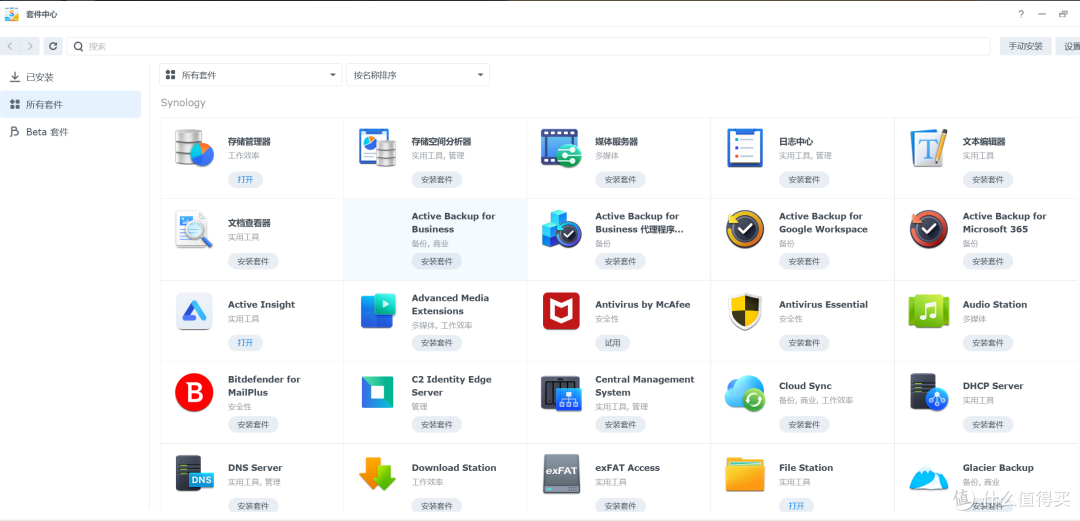
Task: Click the refresh icon in the toolbar
Action: [x=53, y=46]
